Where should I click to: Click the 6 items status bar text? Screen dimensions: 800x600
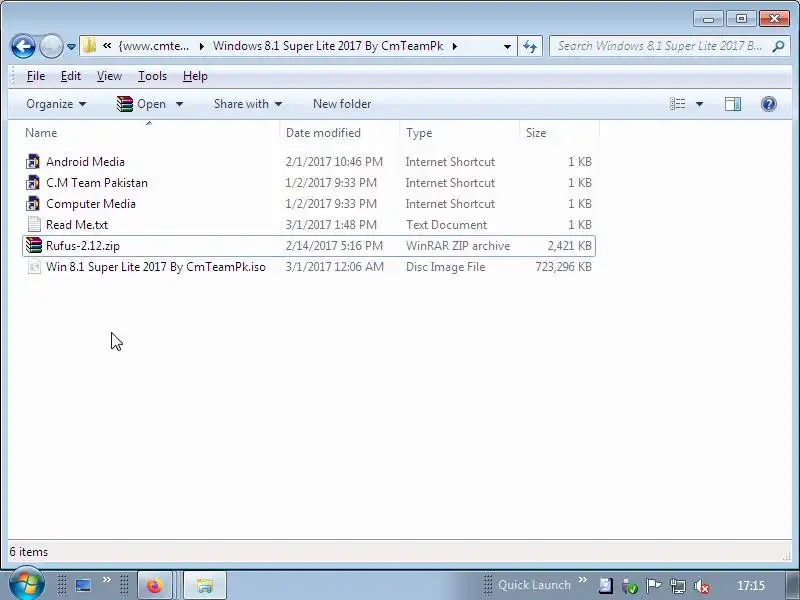tap(29, 552)
